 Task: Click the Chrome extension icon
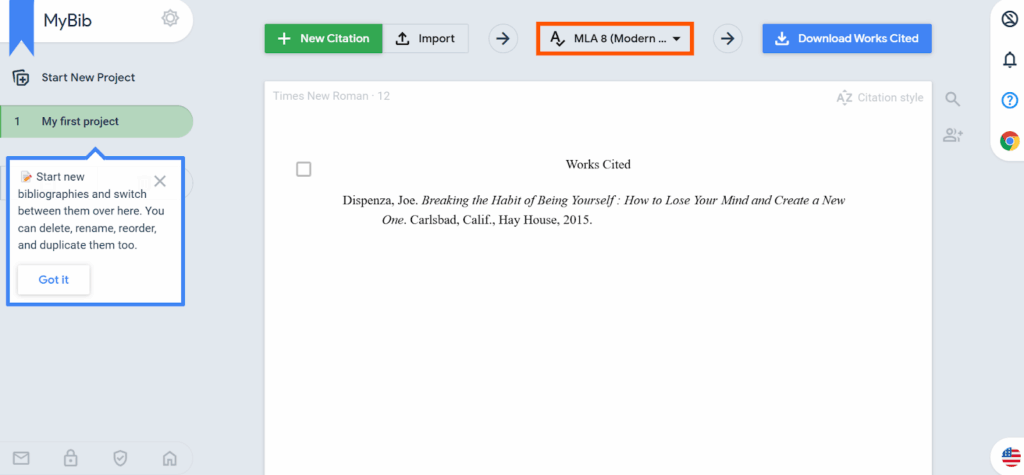1010,140
